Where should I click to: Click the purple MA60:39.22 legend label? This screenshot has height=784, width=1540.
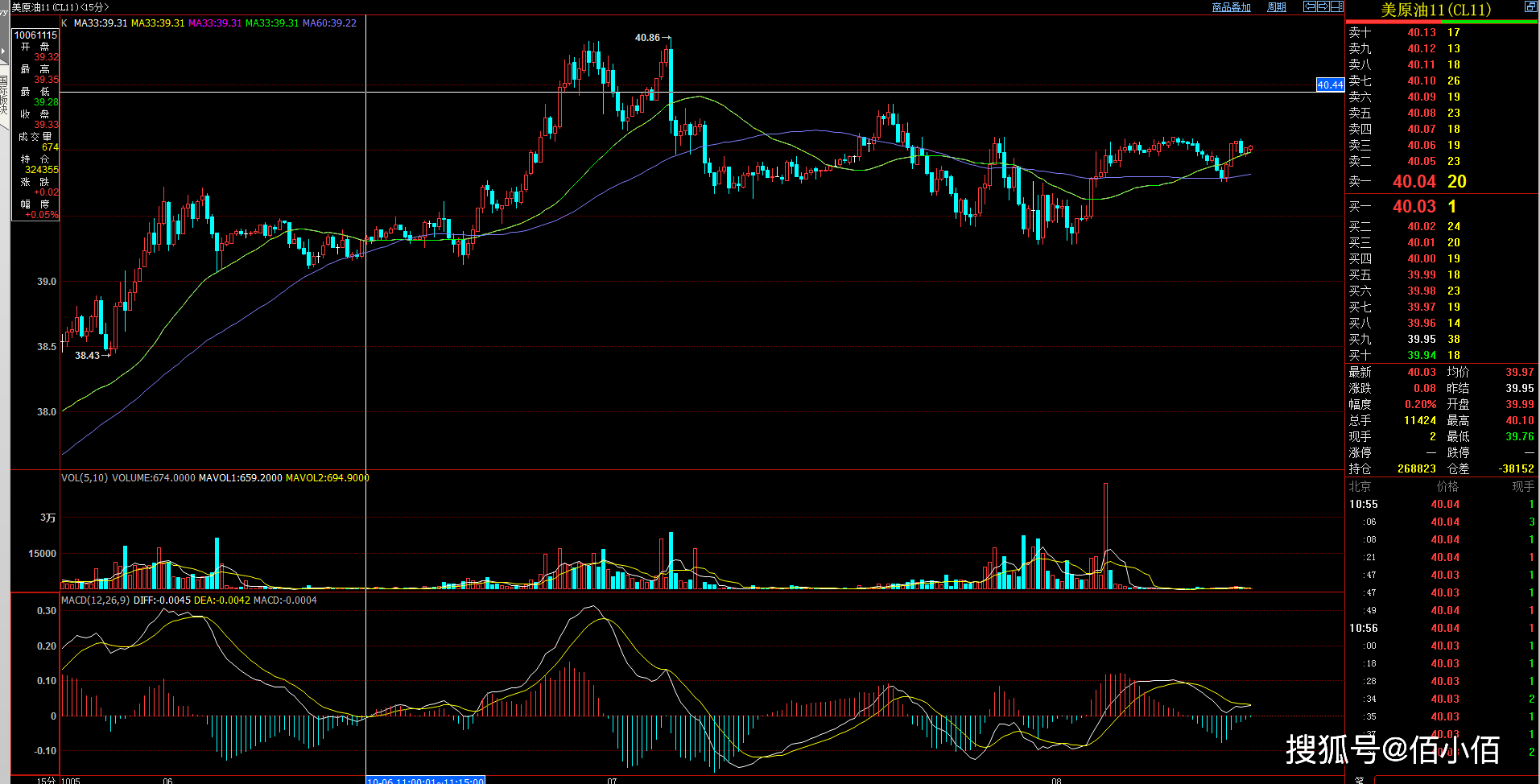(329, 23)
